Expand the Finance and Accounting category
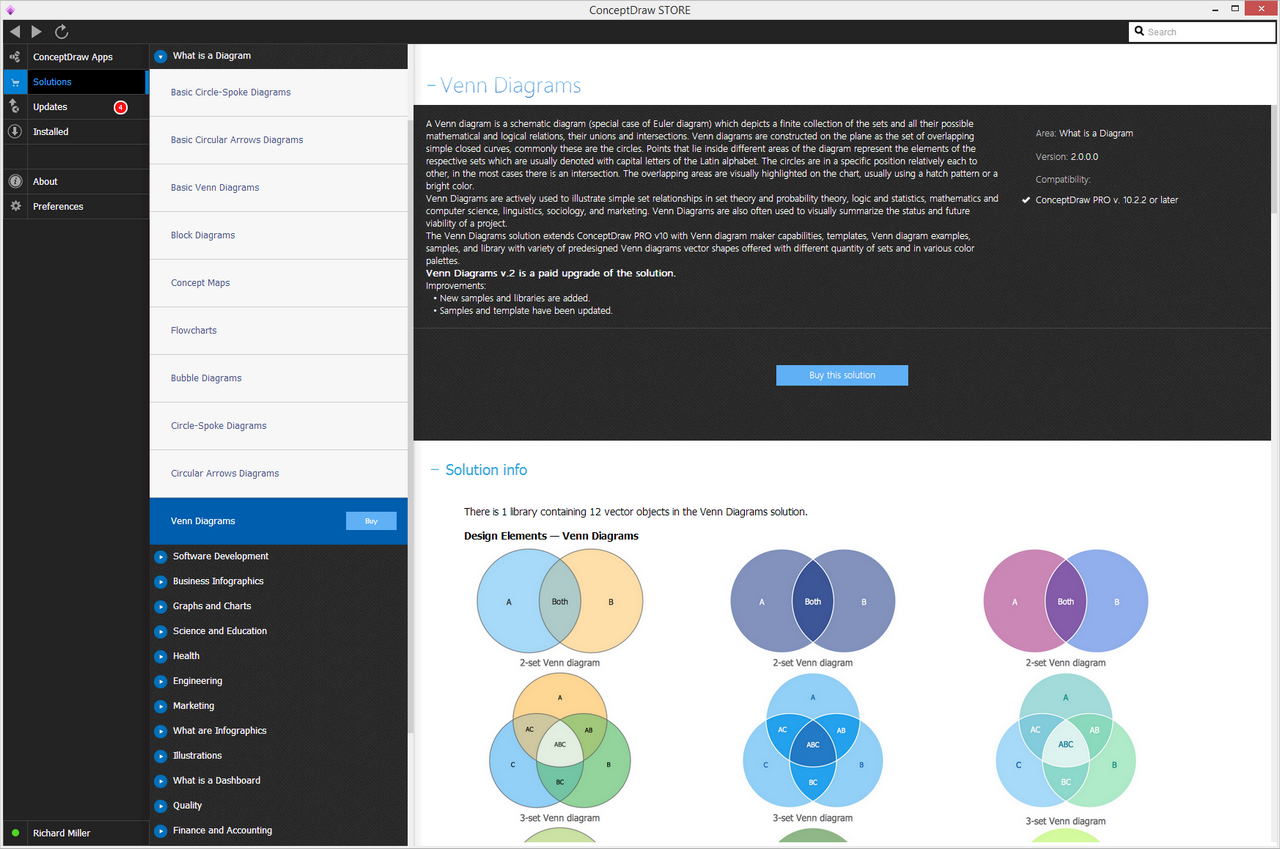 coord(160,831)
